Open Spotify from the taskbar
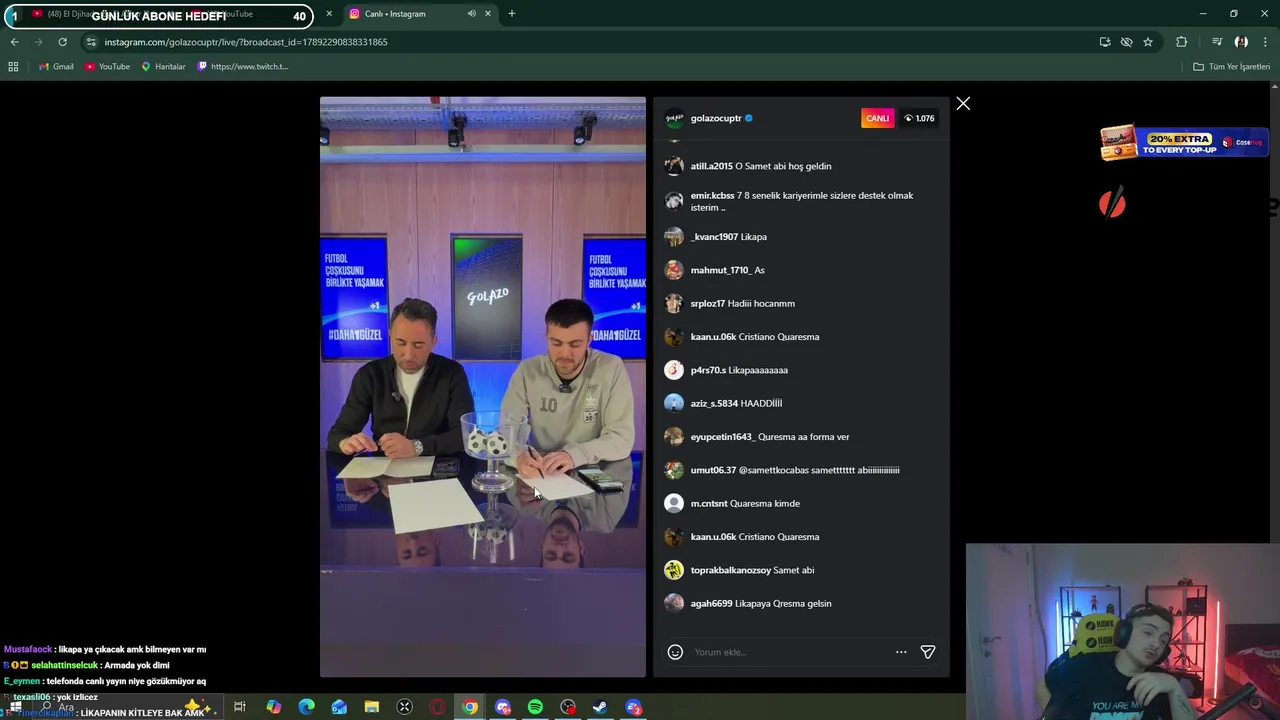 pyautogui.click(x=535, y=707)
